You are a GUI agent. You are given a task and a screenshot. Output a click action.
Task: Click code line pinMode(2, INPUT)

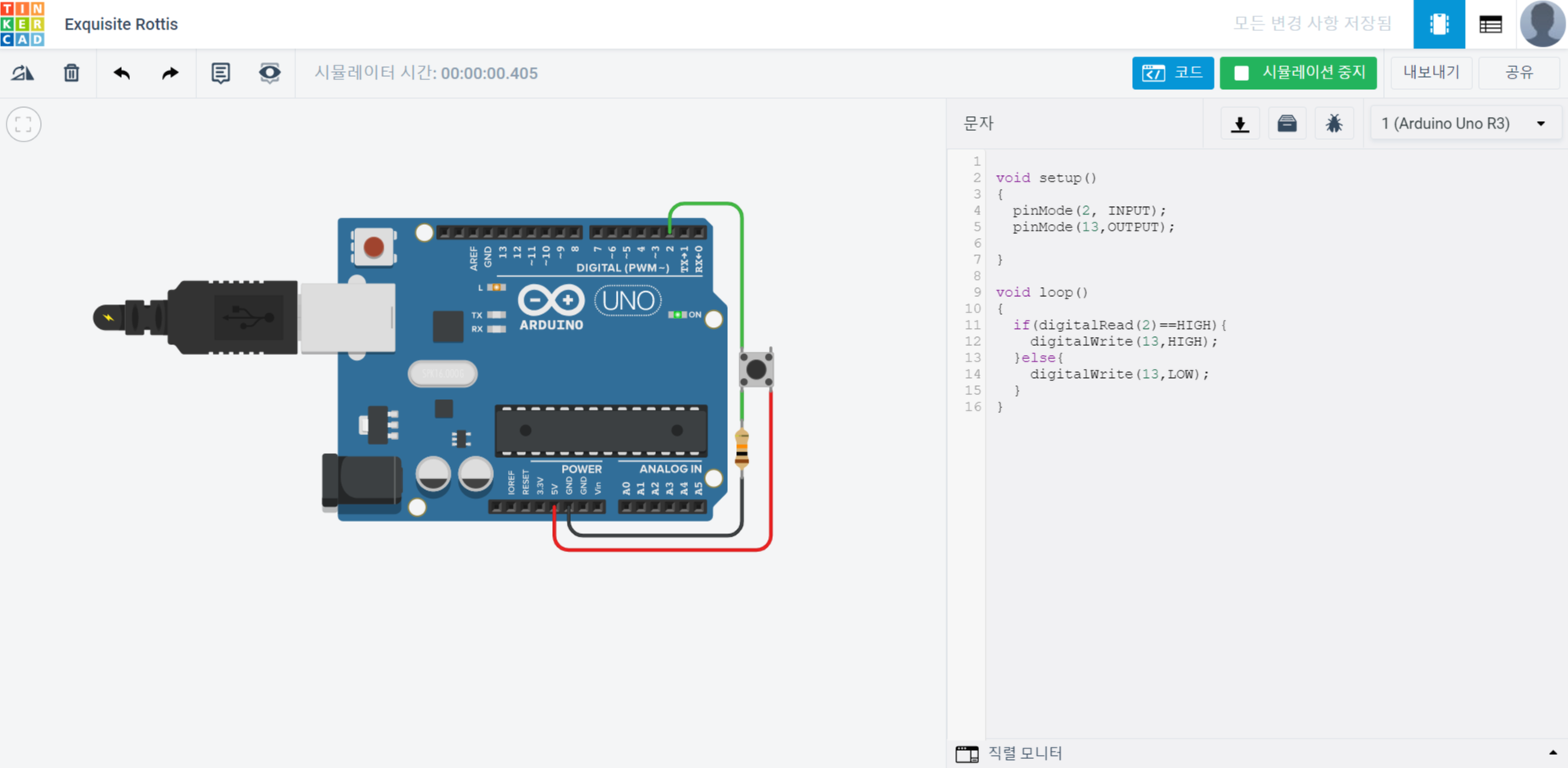tap(1089, 210)
